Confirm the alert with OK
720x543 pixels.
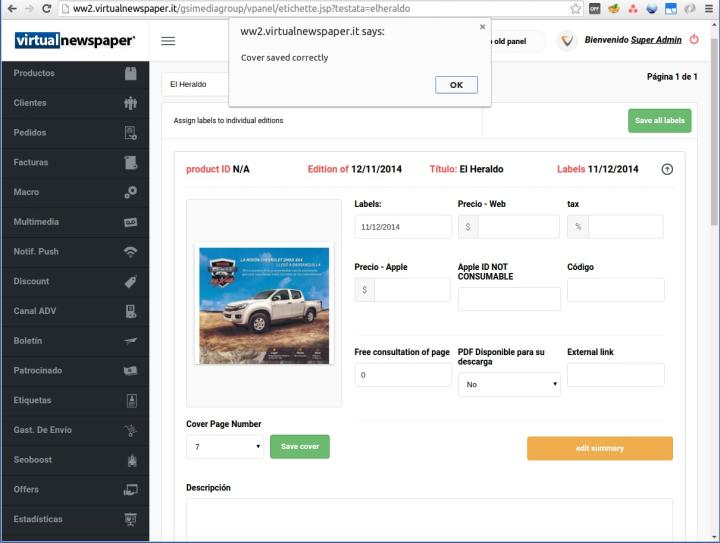456,85
